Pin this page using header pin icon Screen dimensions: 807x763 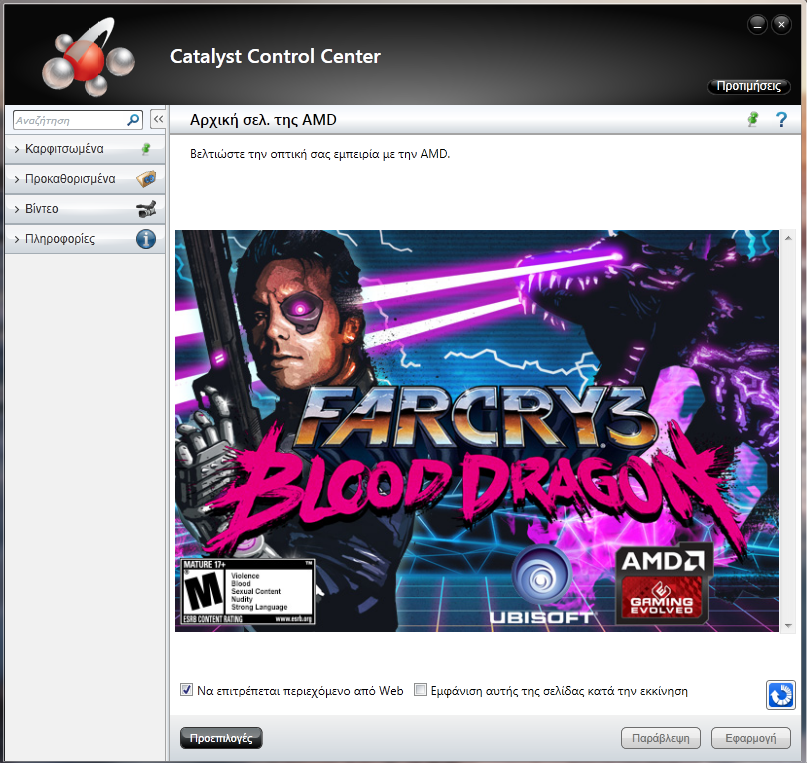[753, 119]
